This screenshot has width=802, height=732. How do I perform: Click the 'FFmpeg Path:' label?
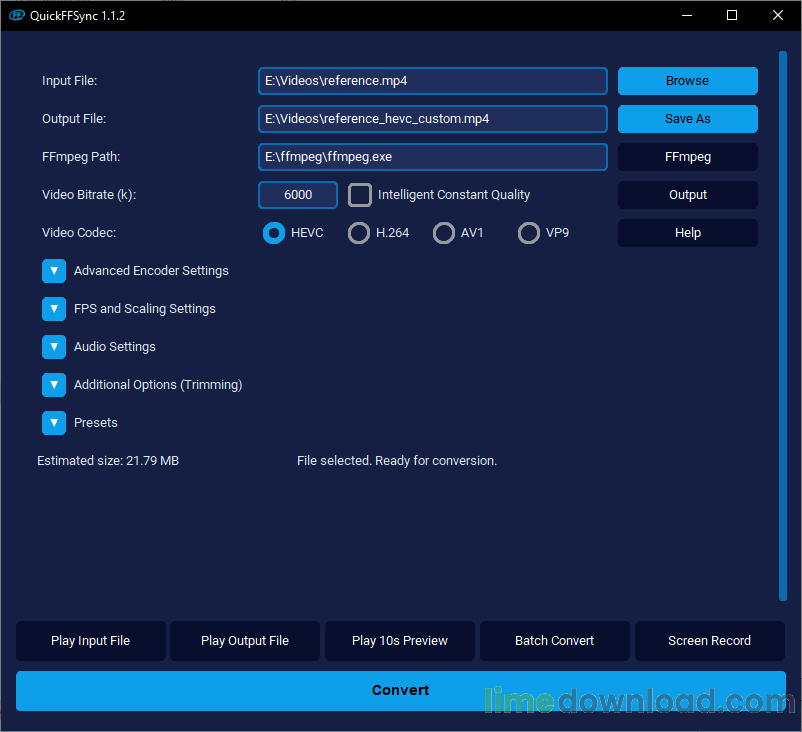[81, 157]
